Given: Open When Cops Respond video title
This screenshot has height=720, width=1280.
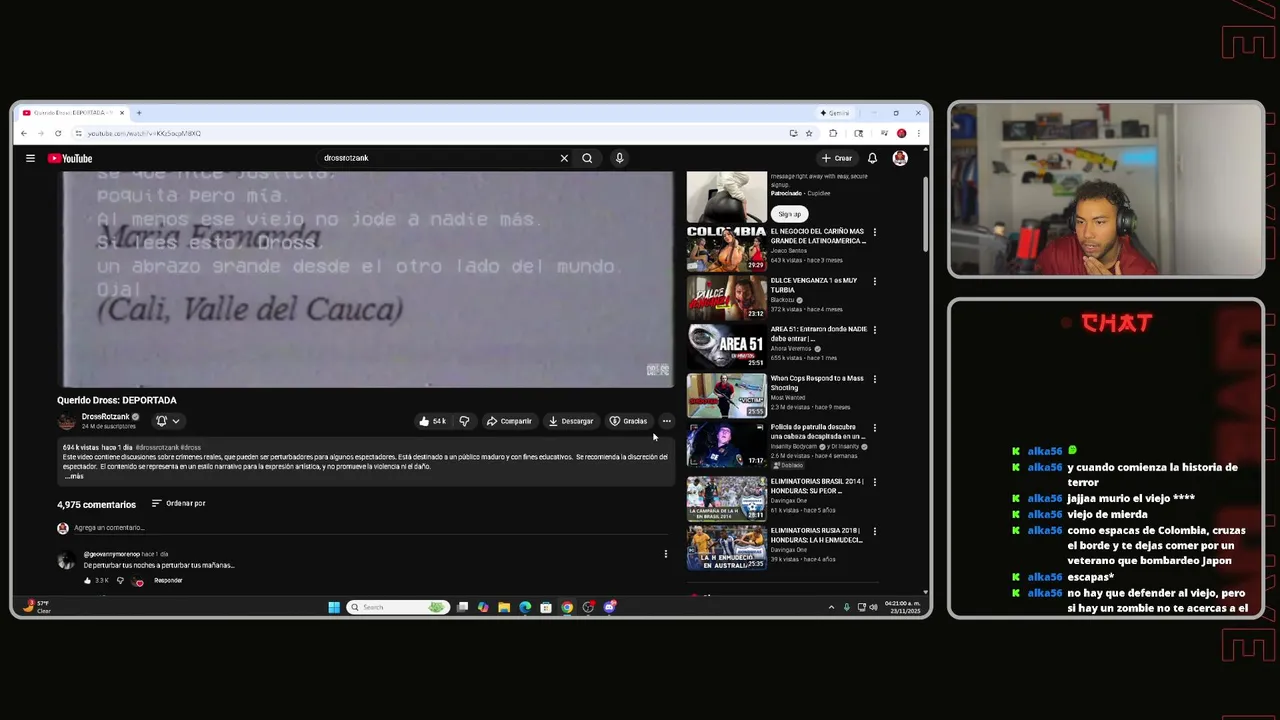Looking at the screenshot, I should [817, 383].
